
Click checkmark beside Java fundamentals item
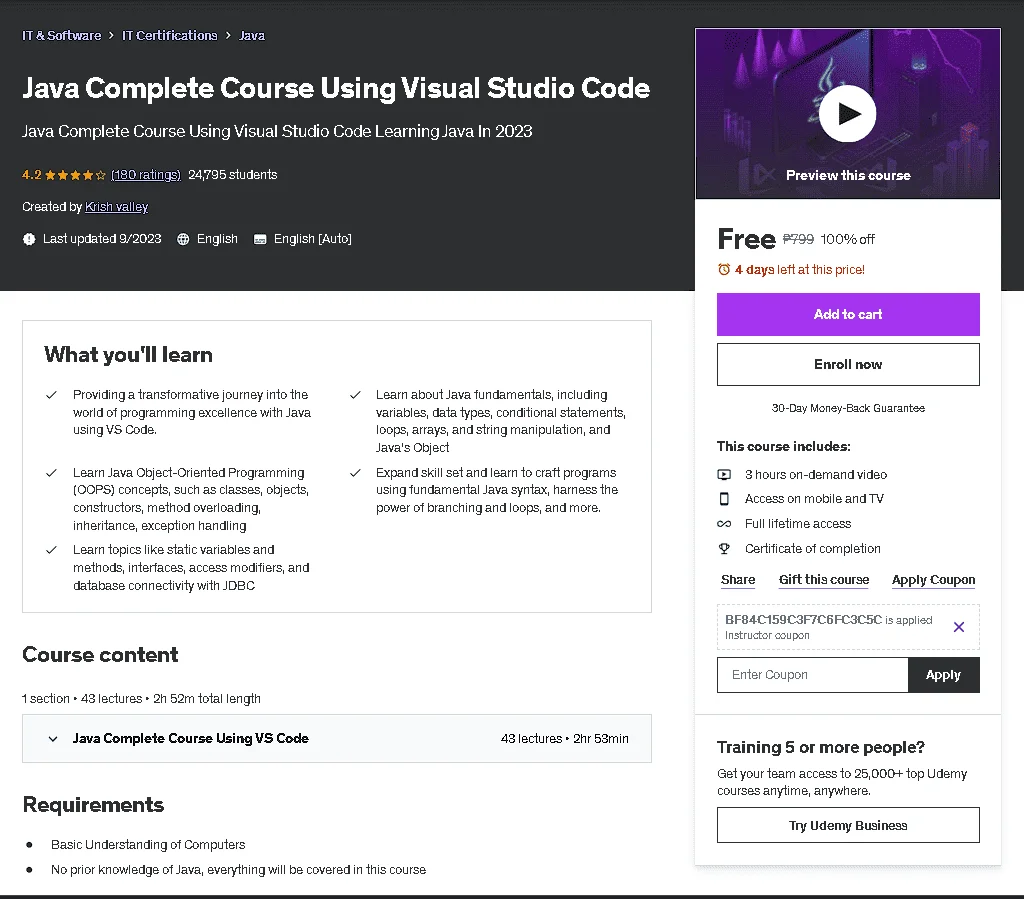(355, 395)
